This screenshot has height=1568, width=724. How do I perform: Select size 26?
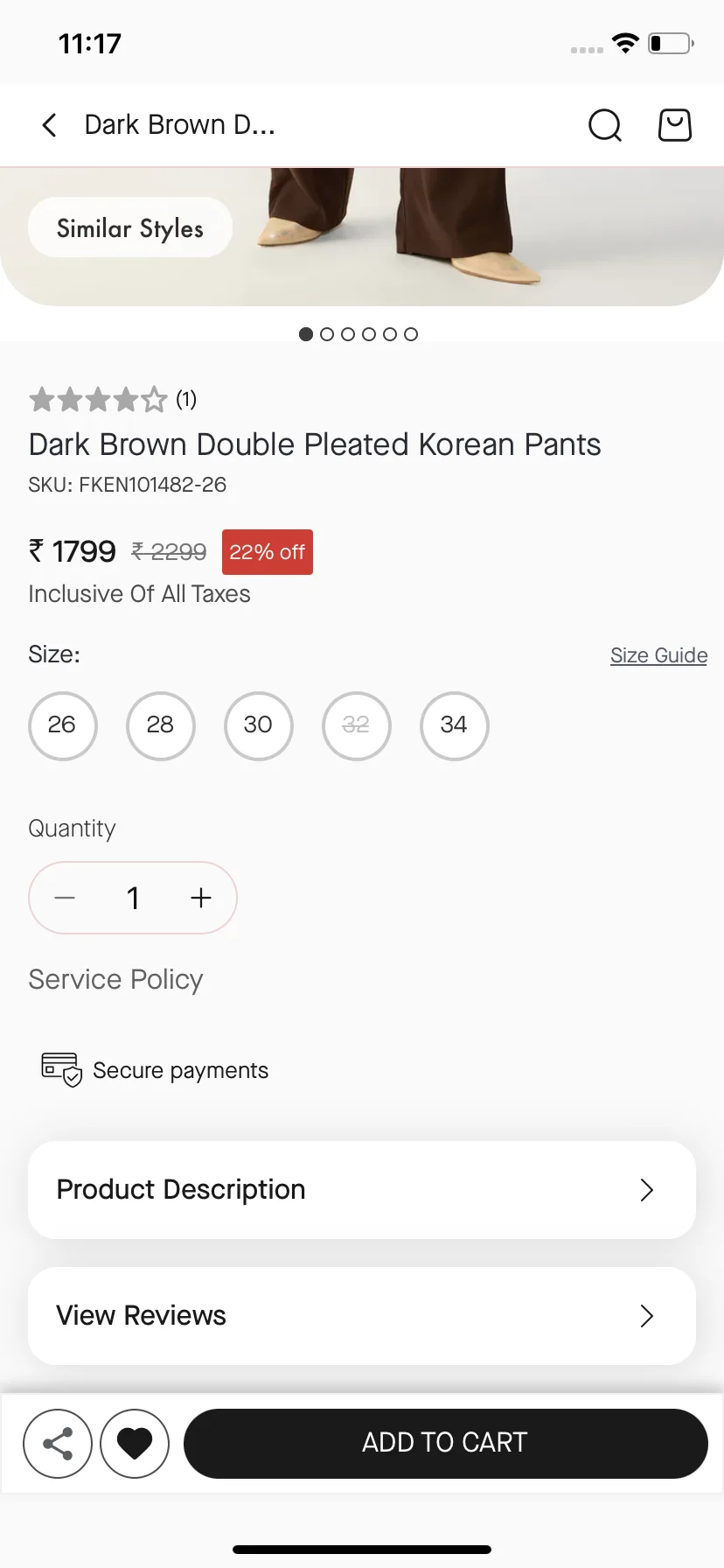(x=62, y=725)
